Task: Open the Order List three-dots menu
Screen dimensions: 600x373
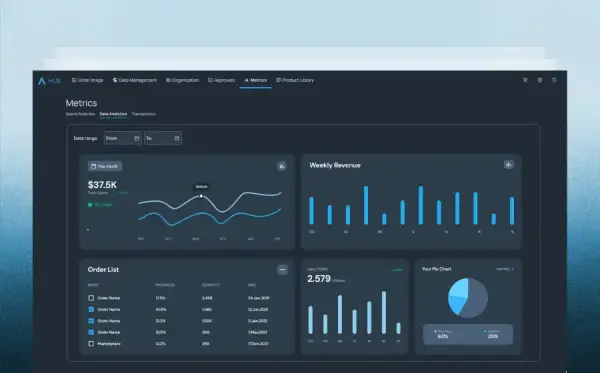Action: coord(282,269)
